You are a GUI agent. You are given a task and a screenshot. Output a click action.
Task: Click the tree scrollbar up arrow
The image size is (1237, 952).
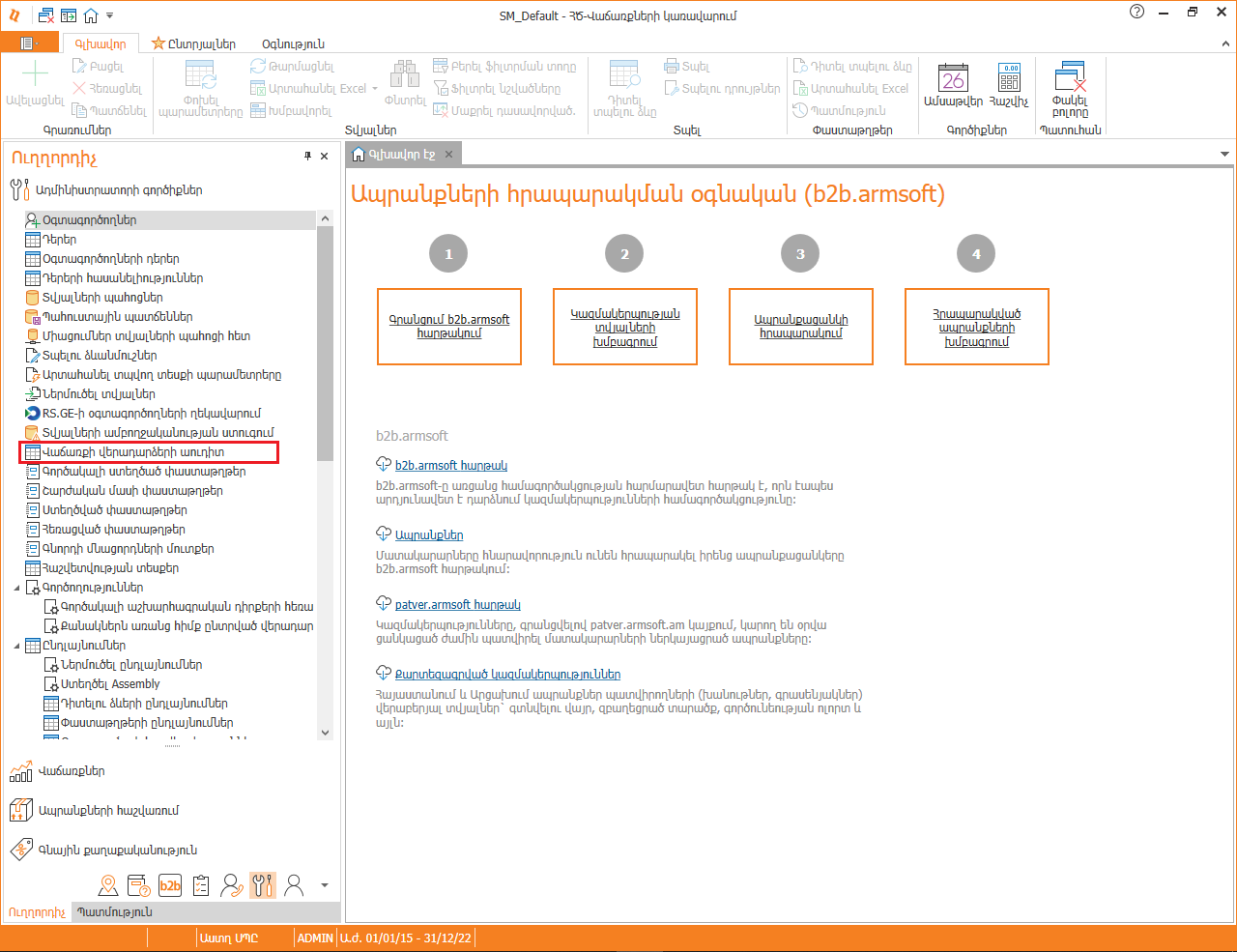click(x=325, y=218)
